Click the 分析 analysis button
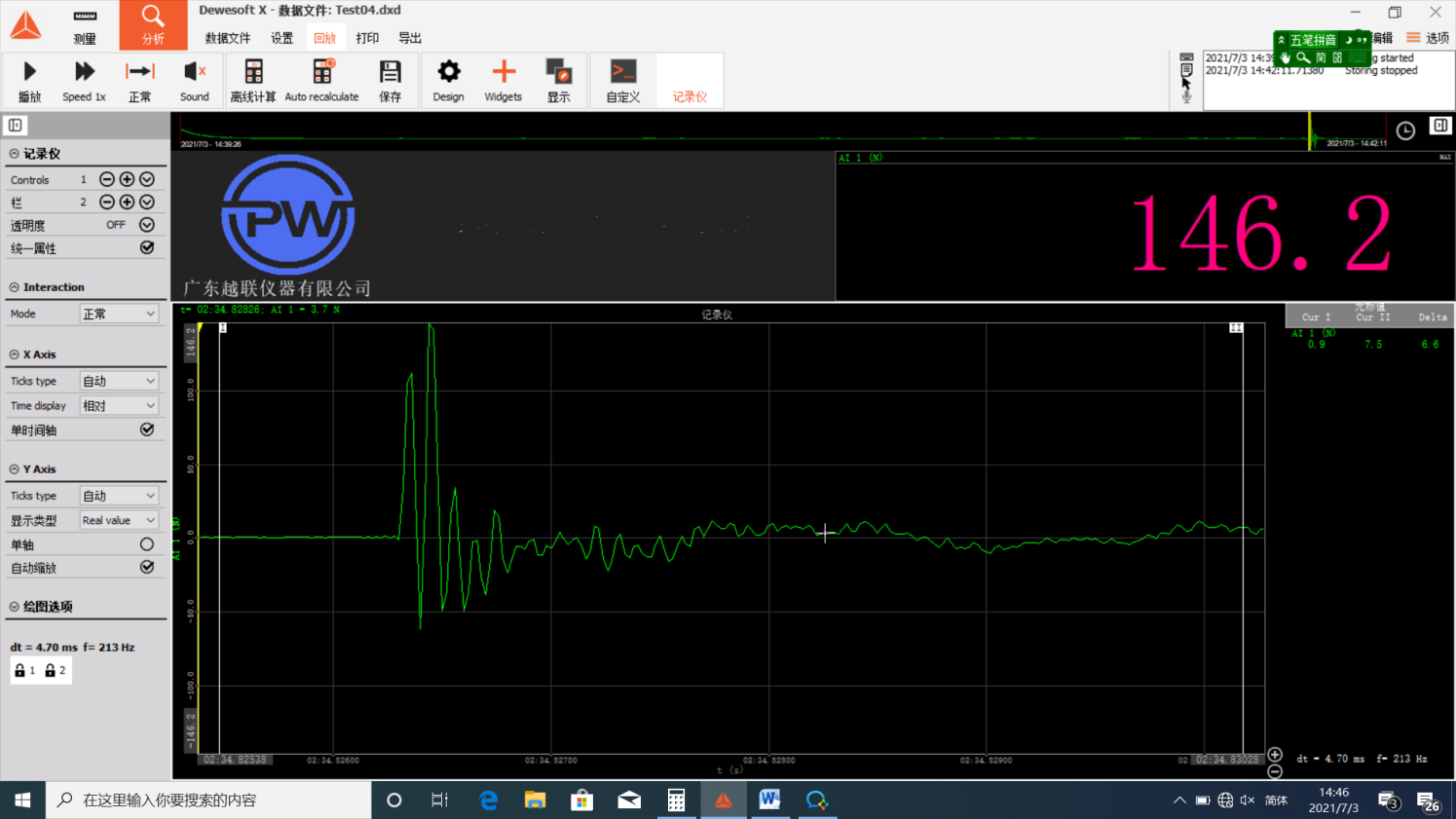The image size is (1456, 819). (153, 25)
